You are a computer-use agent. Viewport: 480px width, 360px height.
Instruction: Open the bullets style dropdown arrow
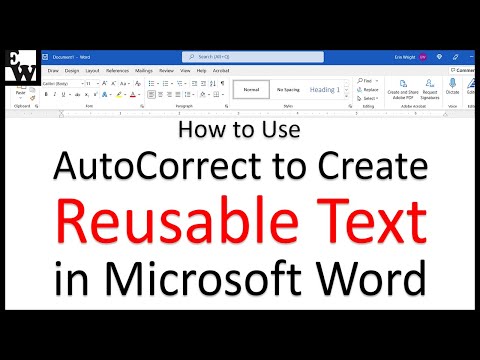click(x=158, y=83)
